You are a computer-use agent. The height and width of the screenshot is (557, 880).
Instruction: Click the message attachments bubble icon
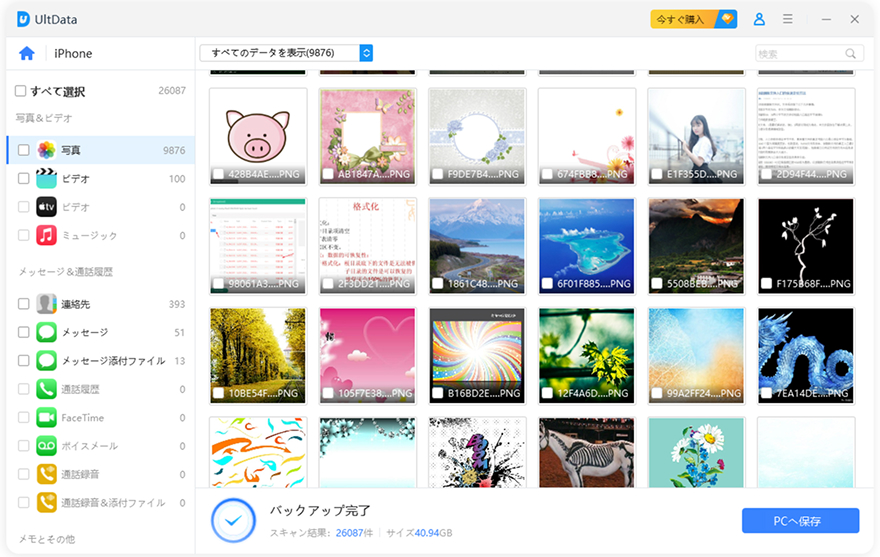pos(47,360)
